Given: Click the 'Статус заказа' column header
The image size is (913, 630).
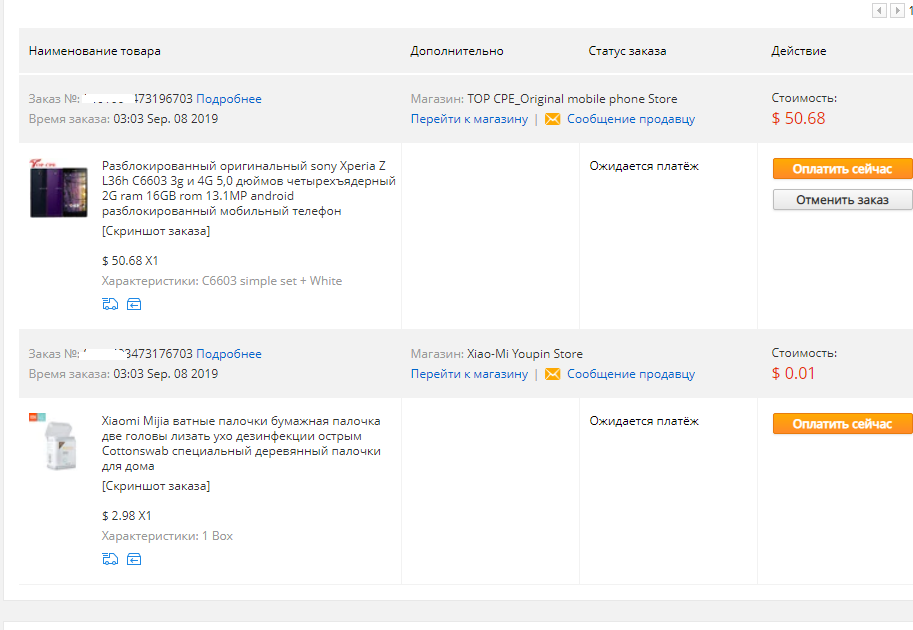Looking at the screenshot, I should point(627,51).
